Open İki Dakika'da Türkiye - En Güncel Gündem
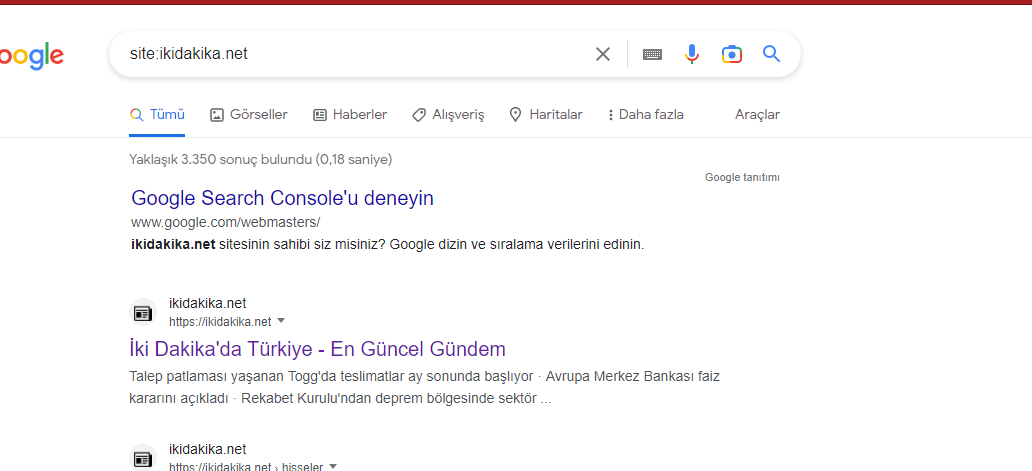This screenshot has height=471, width=1032. click(318, 349)
